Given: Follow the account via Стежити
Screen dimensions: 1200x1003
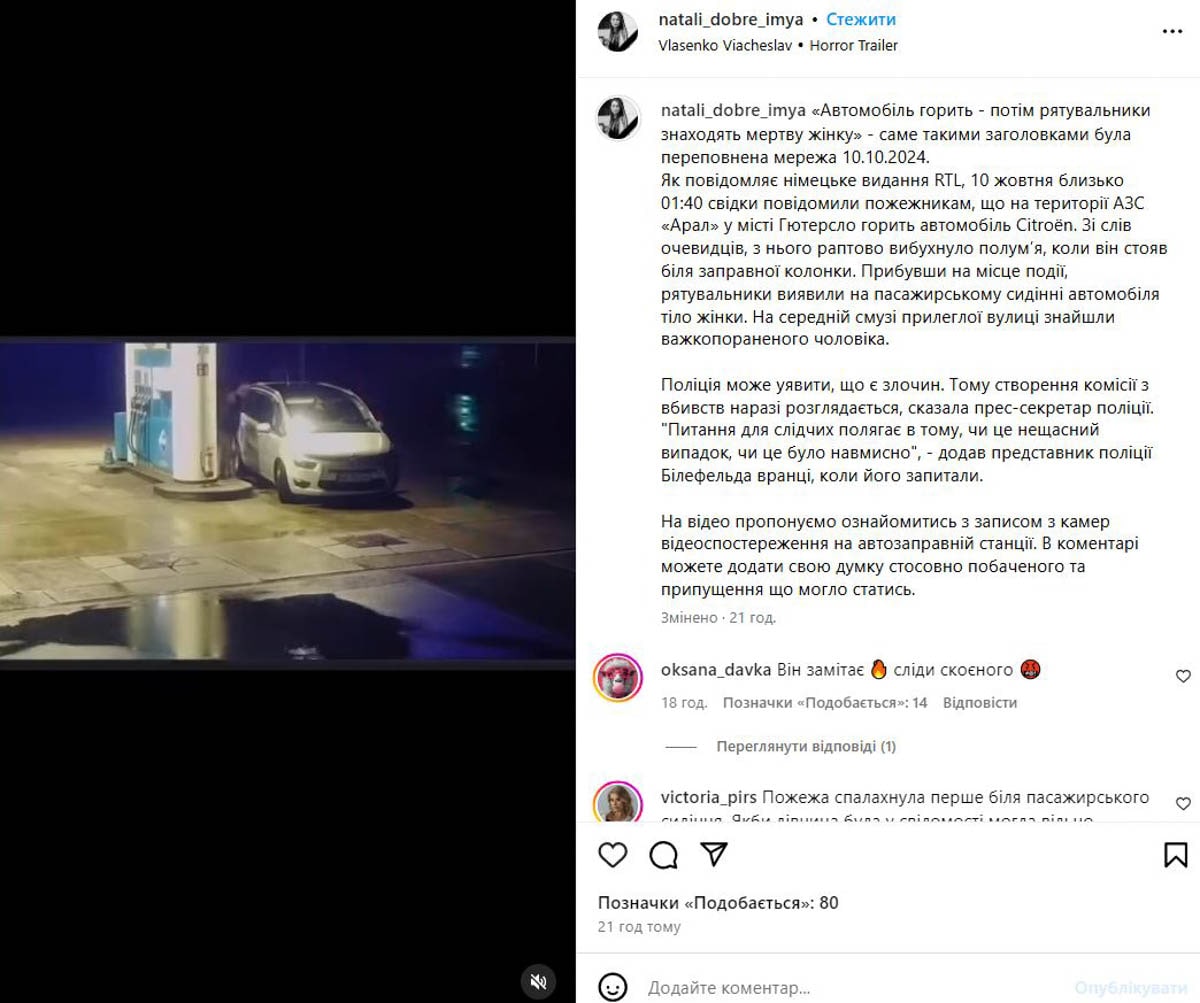Looking at the screenshot, I should pyautogui.click(x=861, y=20).
